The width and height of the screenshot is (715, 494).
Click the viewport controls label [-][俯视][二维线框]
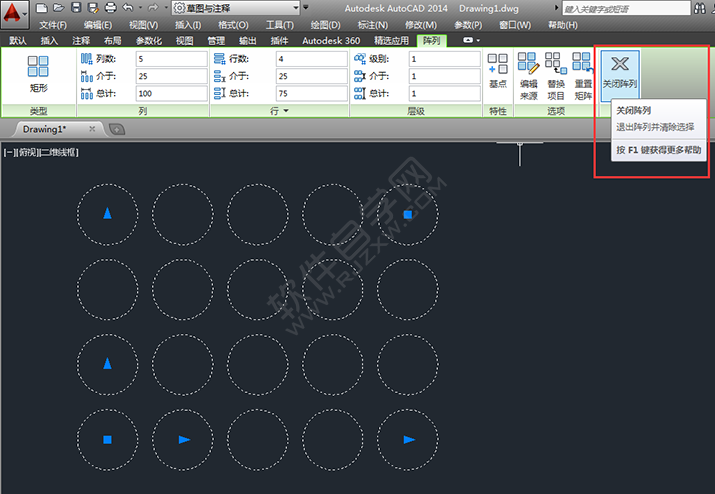pos(41,152)
